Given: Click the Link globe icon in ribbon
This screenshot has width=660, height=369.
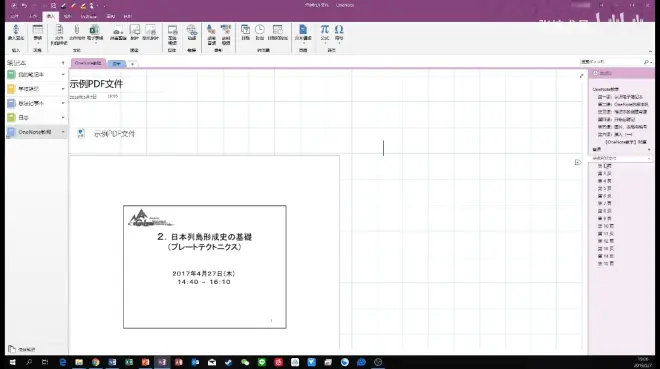Looking at the screenshot, I should [x=192, y=32].
